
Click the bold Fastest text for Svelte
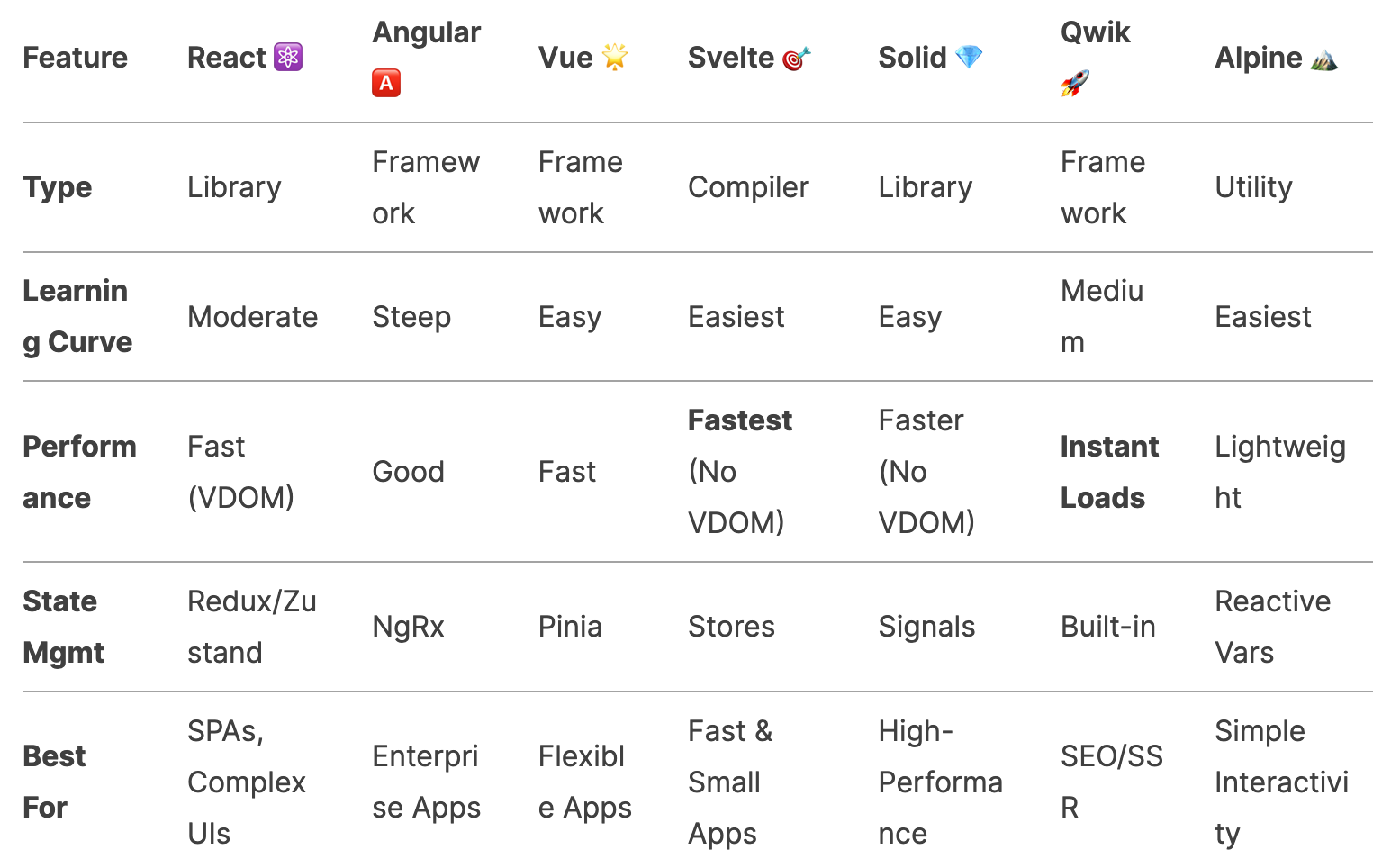pyautogui.click(x=740, y=420)
